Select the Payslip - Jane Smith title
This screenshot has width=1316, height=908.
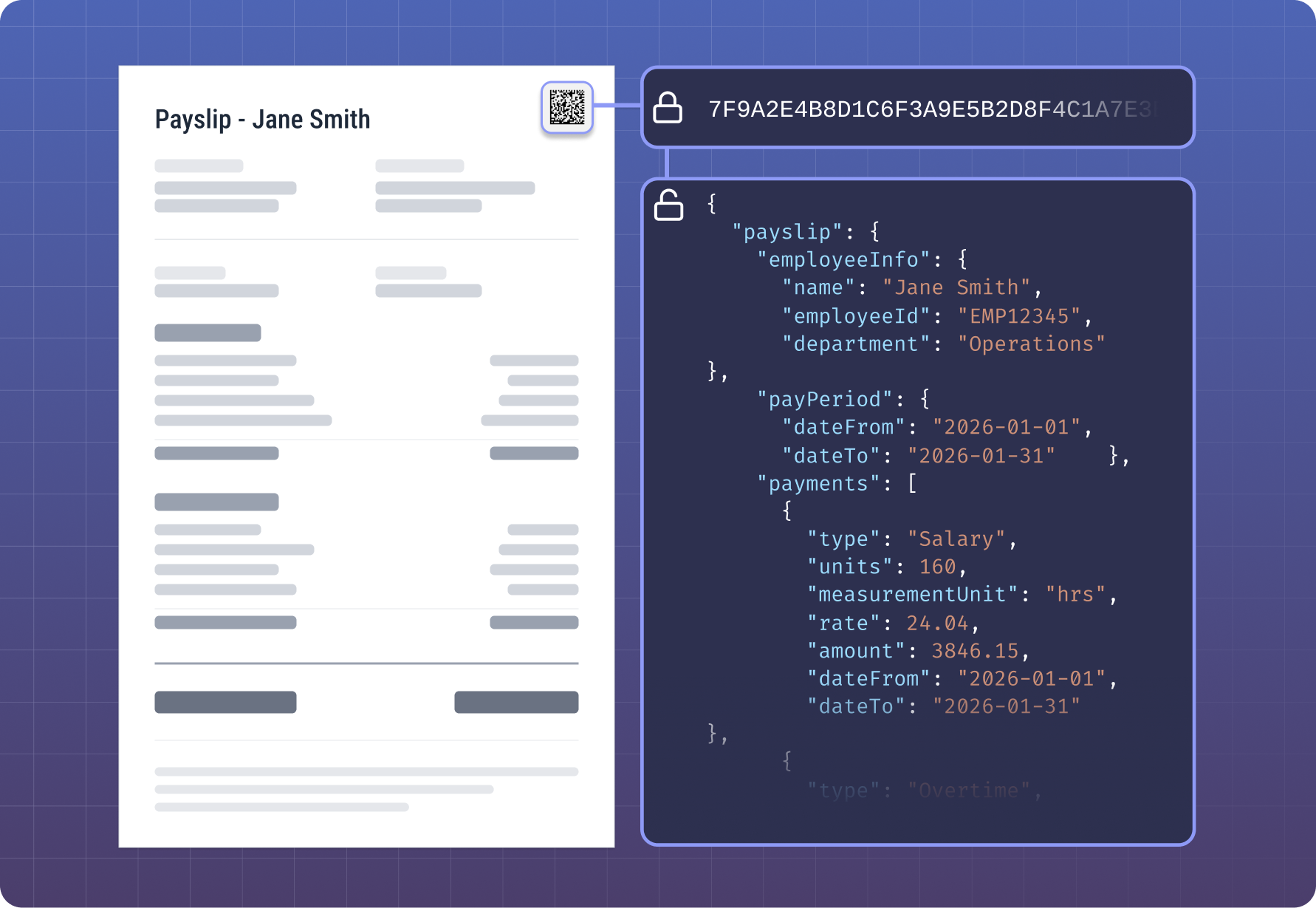(263, 118)
